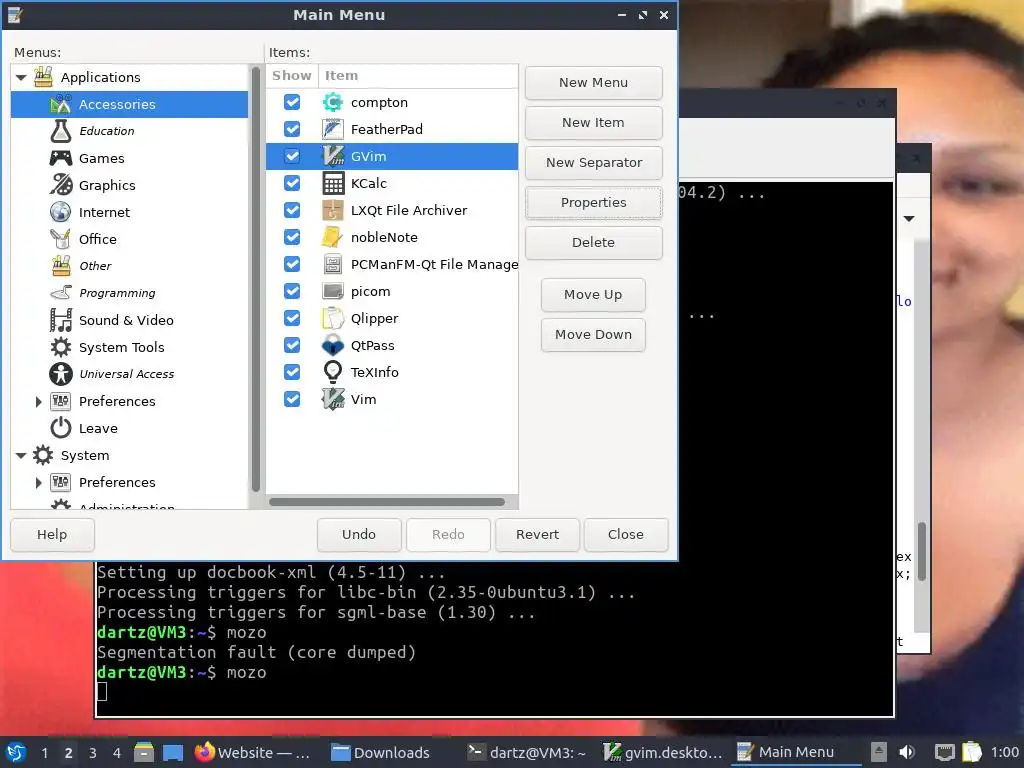The width and height of the screenshot is (1024, 768).
Task: Click the Menus tree vertical scrollbar
Action: (x=256, y=280)
